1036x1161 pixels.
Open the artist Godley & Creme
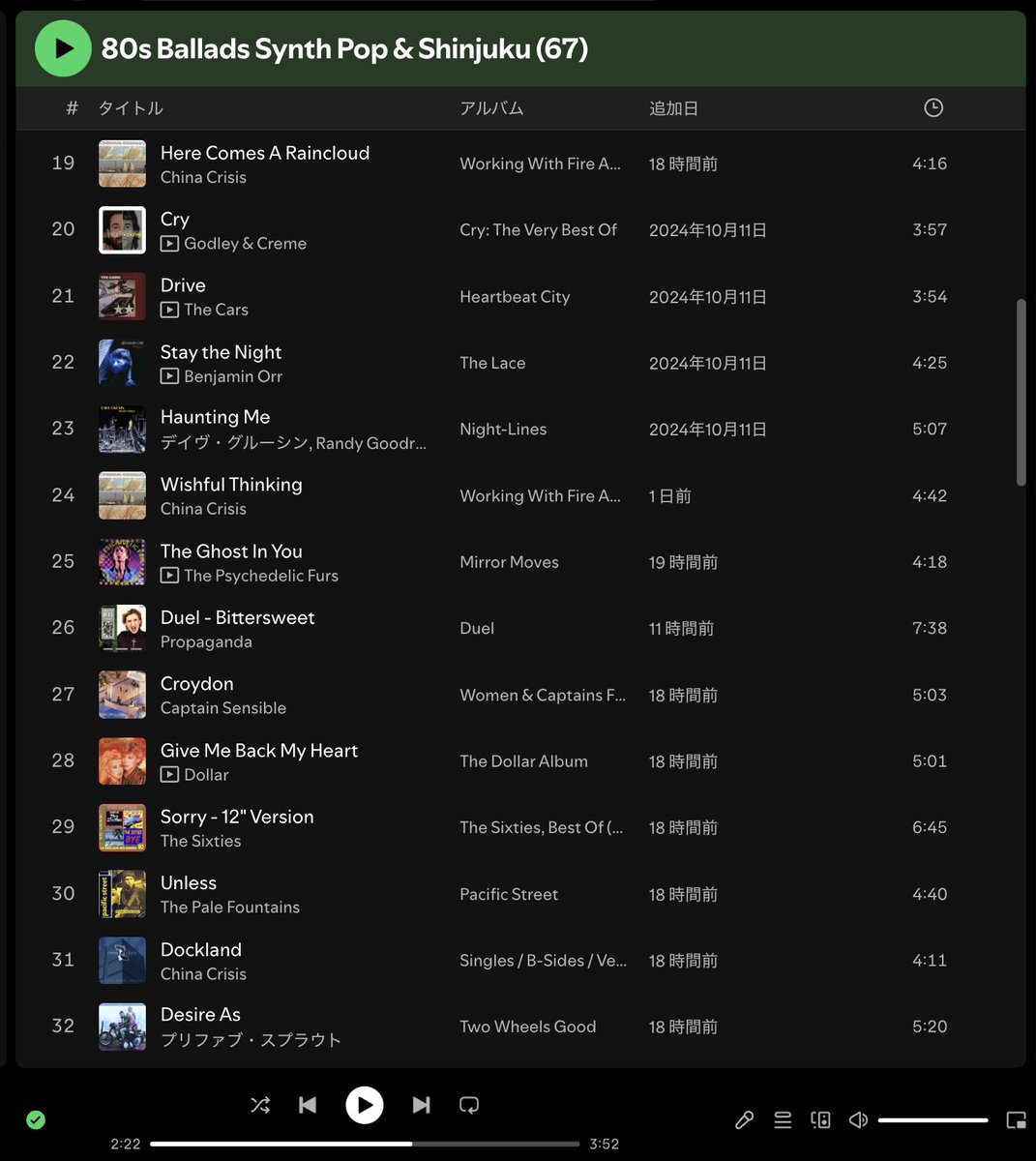click(x=245, y=244)
